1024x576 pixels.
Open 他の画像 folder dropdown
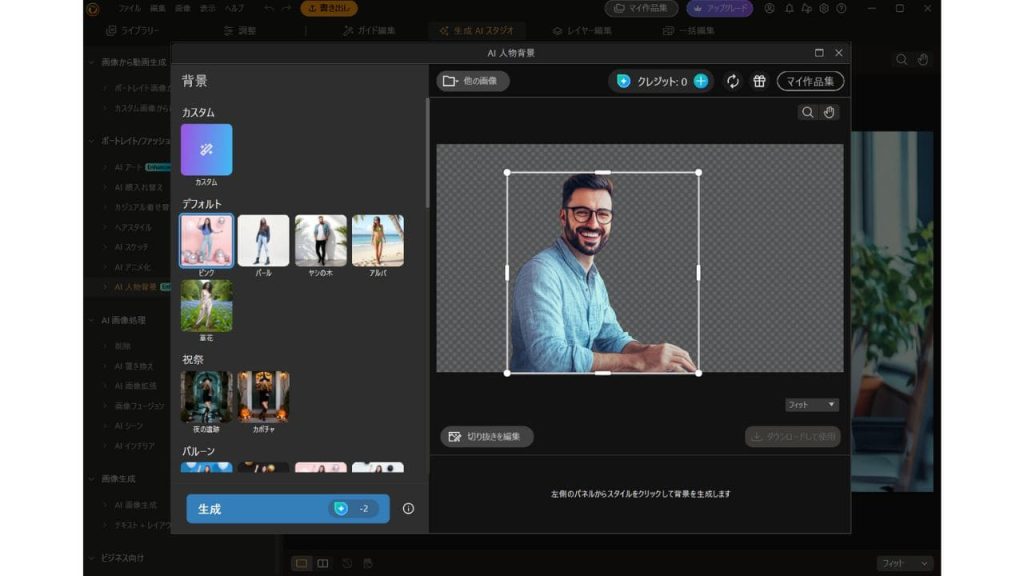pos(472,81)
